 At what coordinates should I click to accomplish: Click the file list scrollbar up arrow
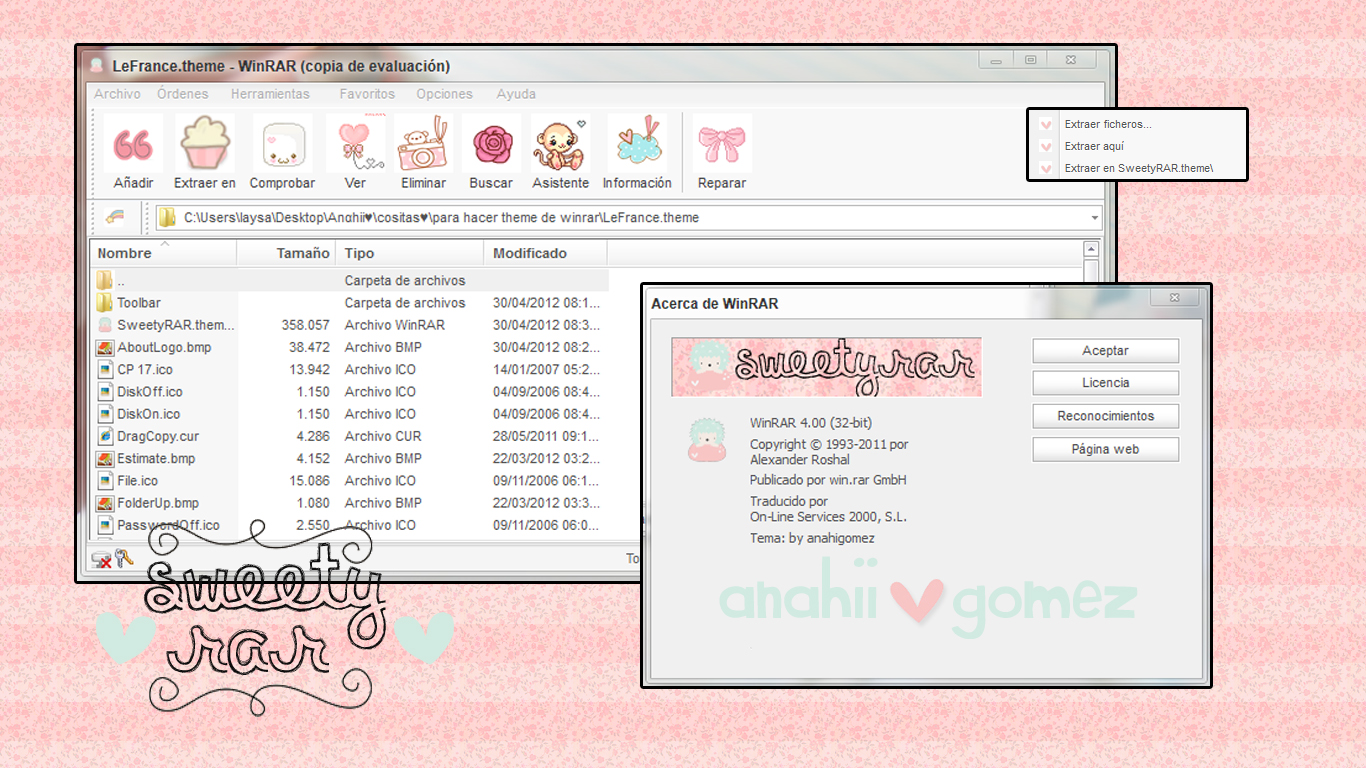point(1091,249)
